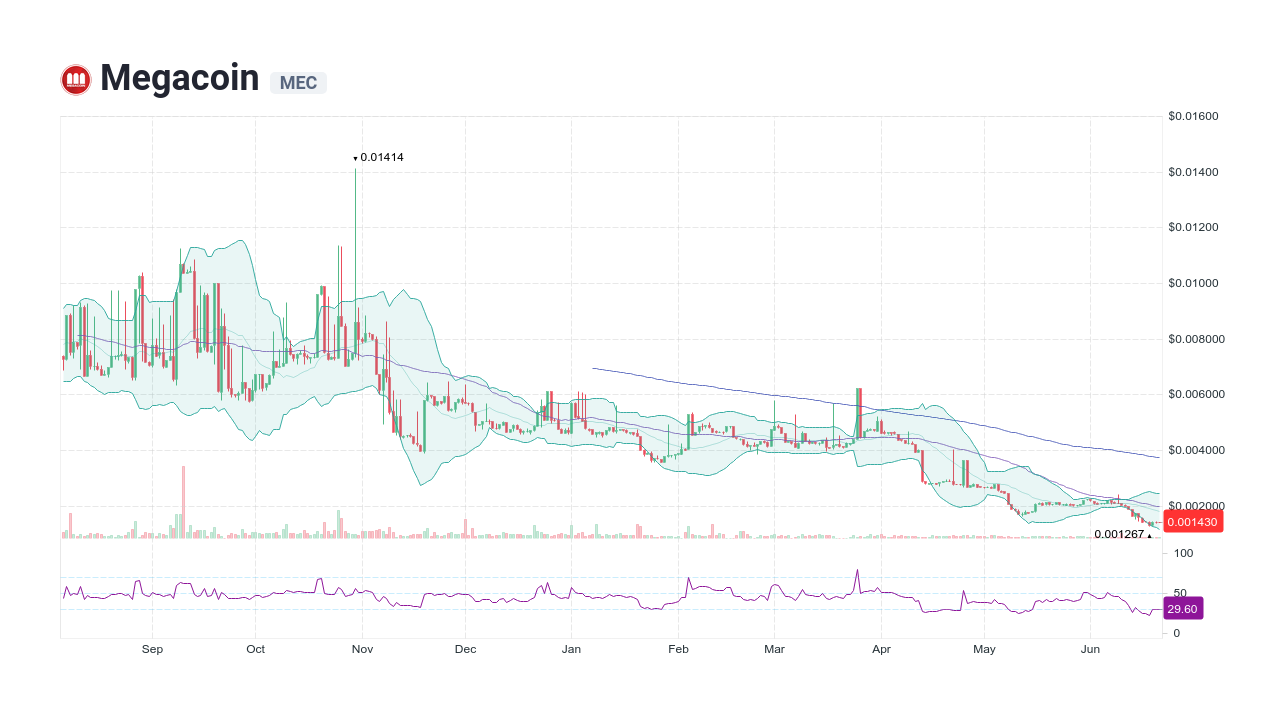The image size is (1280, 720).
Task: Select the tallest red volume bar
Action: [x=183, y=500]
